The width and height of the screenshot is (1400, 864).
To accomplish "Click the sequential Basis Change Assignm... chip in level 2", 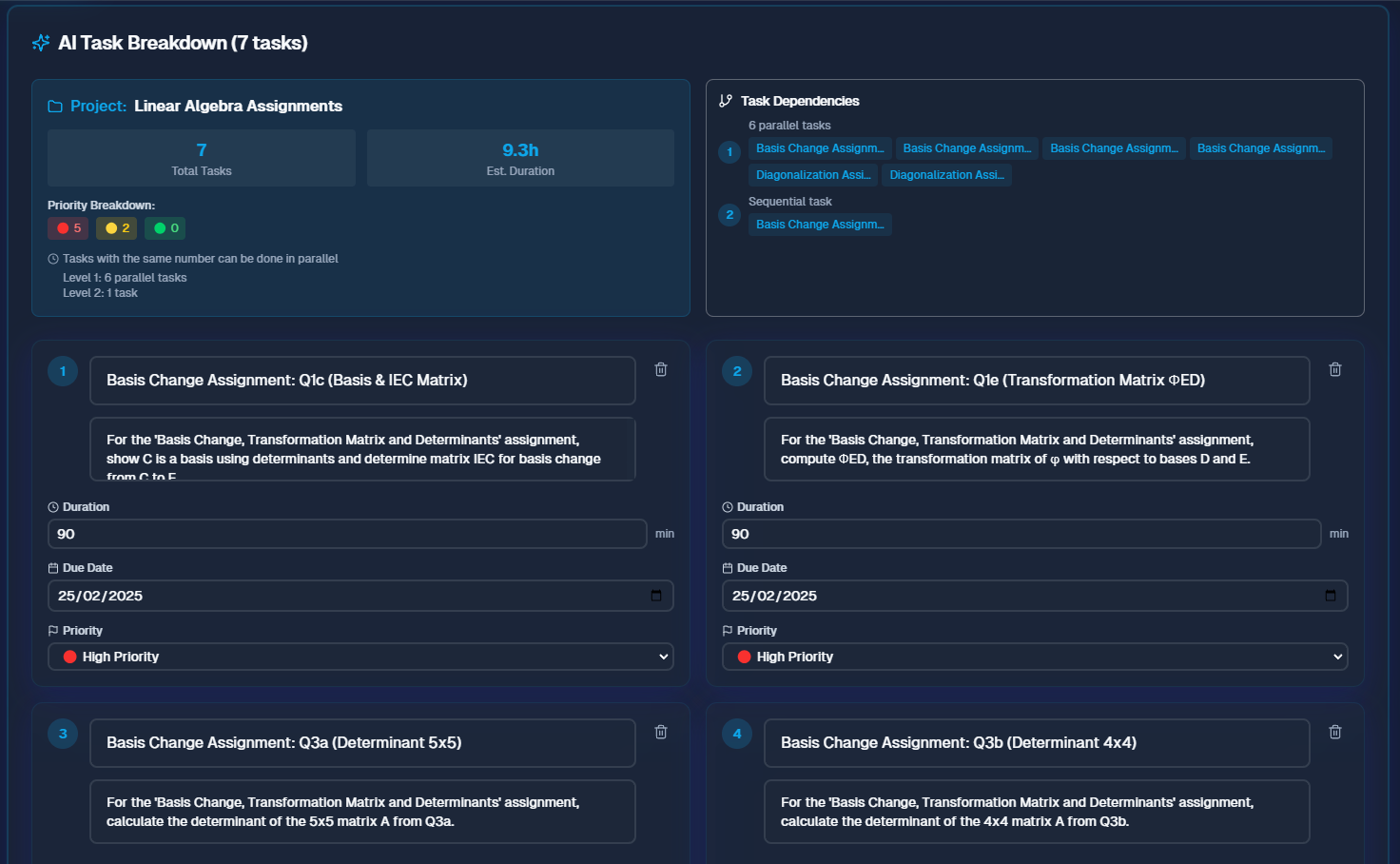I will coord(820,225).
